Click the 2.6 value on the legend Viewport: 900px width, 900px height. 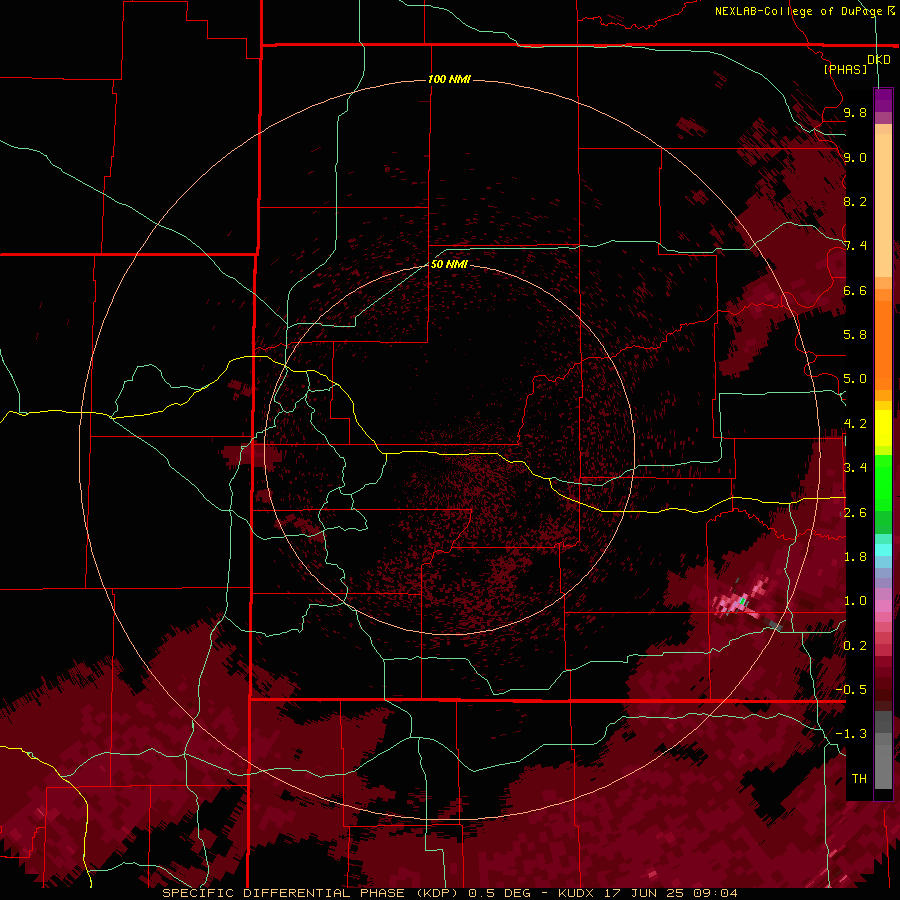point(855,513)
